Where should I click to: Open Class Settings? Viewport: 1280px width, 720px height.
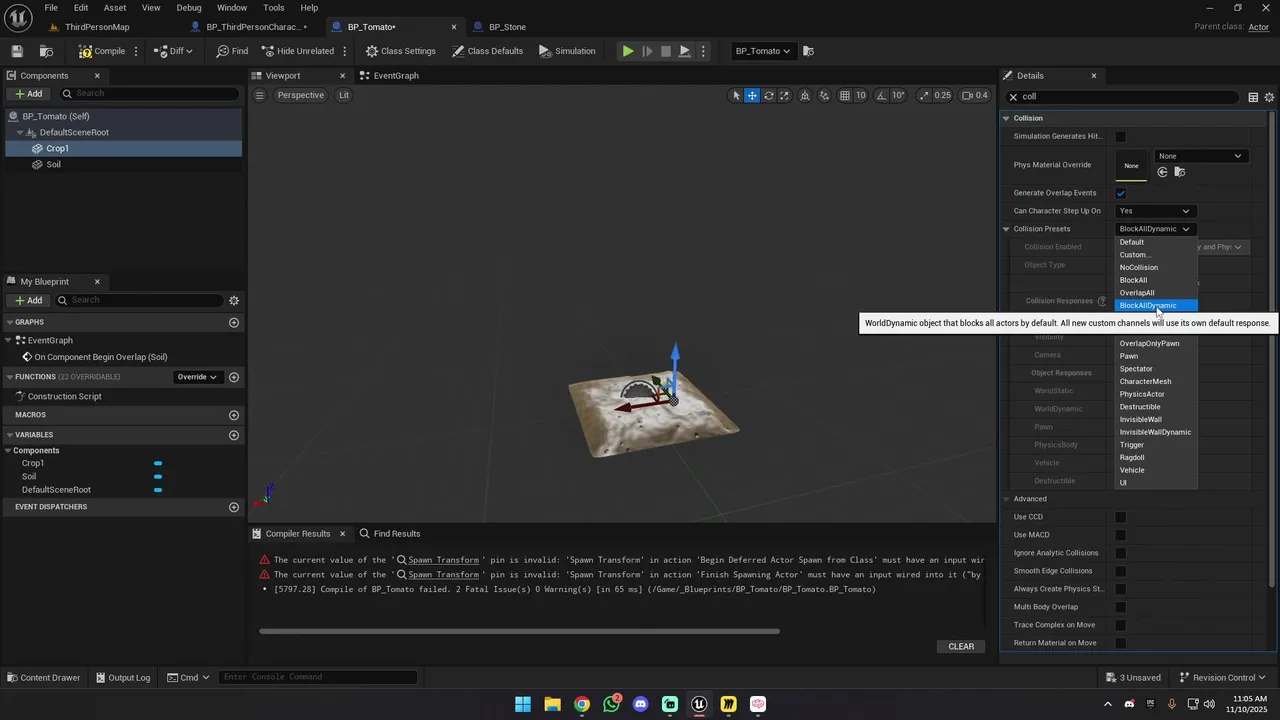[400, 51]
